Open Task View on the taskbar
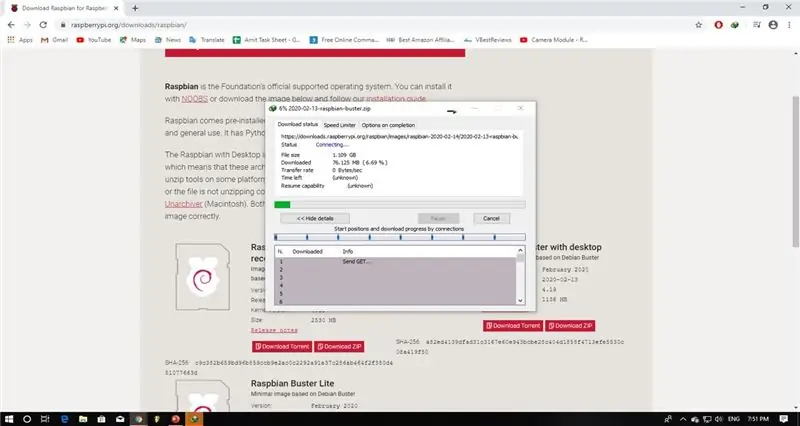The height and width of the screenshot is (426, 800). [45, 419]
